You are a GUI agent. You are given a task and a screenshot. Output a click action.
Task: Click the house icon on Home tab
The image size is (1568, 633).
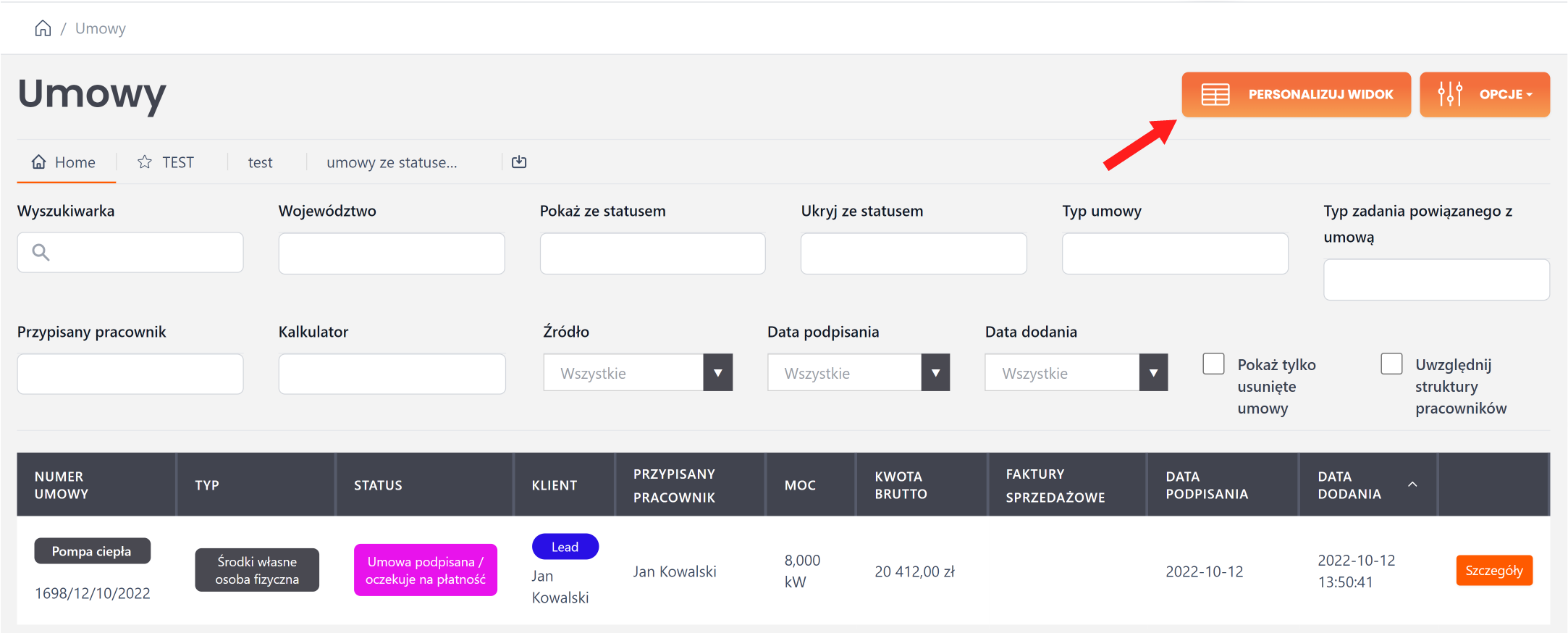click(x=39, y=162)
